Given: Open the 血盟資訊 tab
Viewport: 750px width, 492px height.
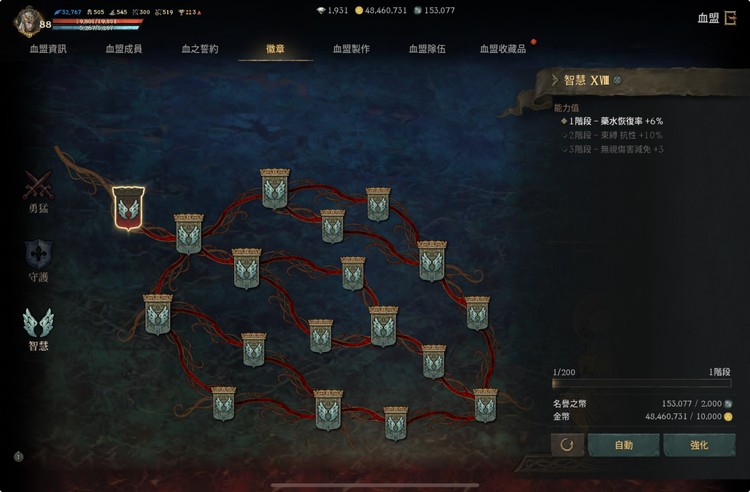Looking at the screenshot, I should 48,49.
